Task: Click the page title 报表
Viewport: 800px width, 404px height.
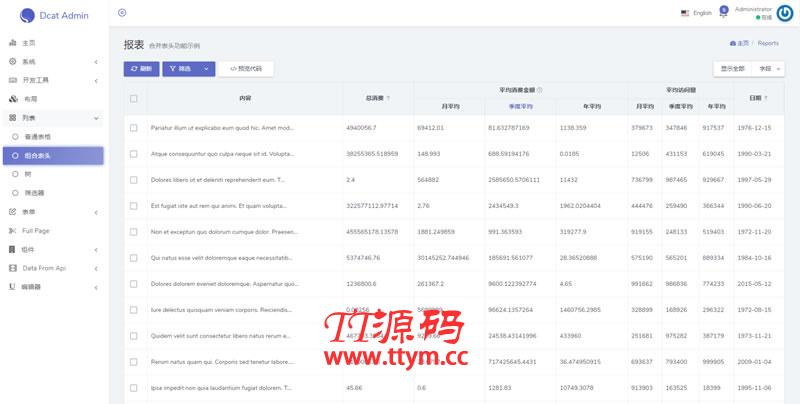Action: pos(134,44)
